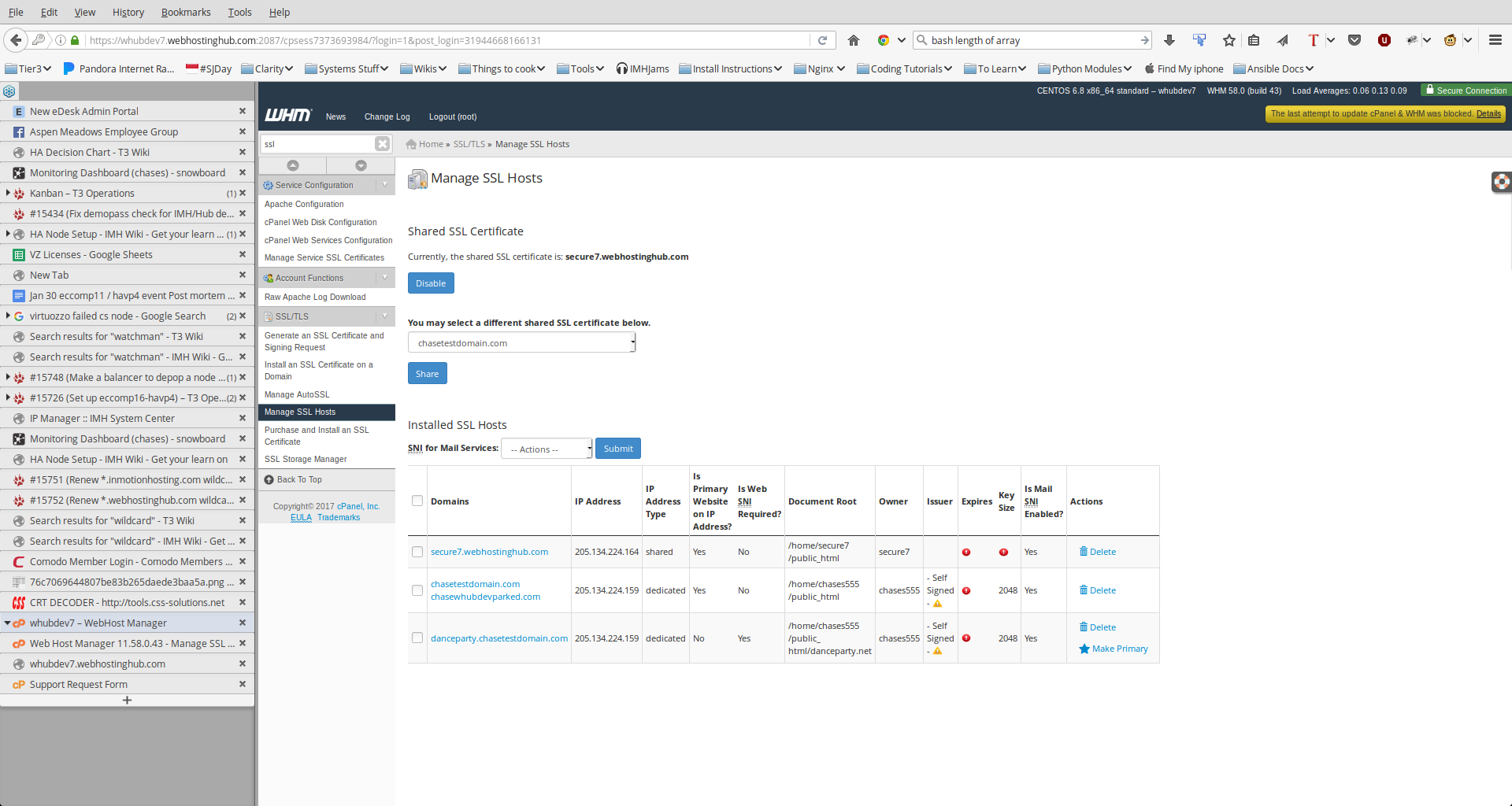Click trash icon for secure7.webhostinghub.com row
Screen dimensions: 1512x806
pos(1083,552)
